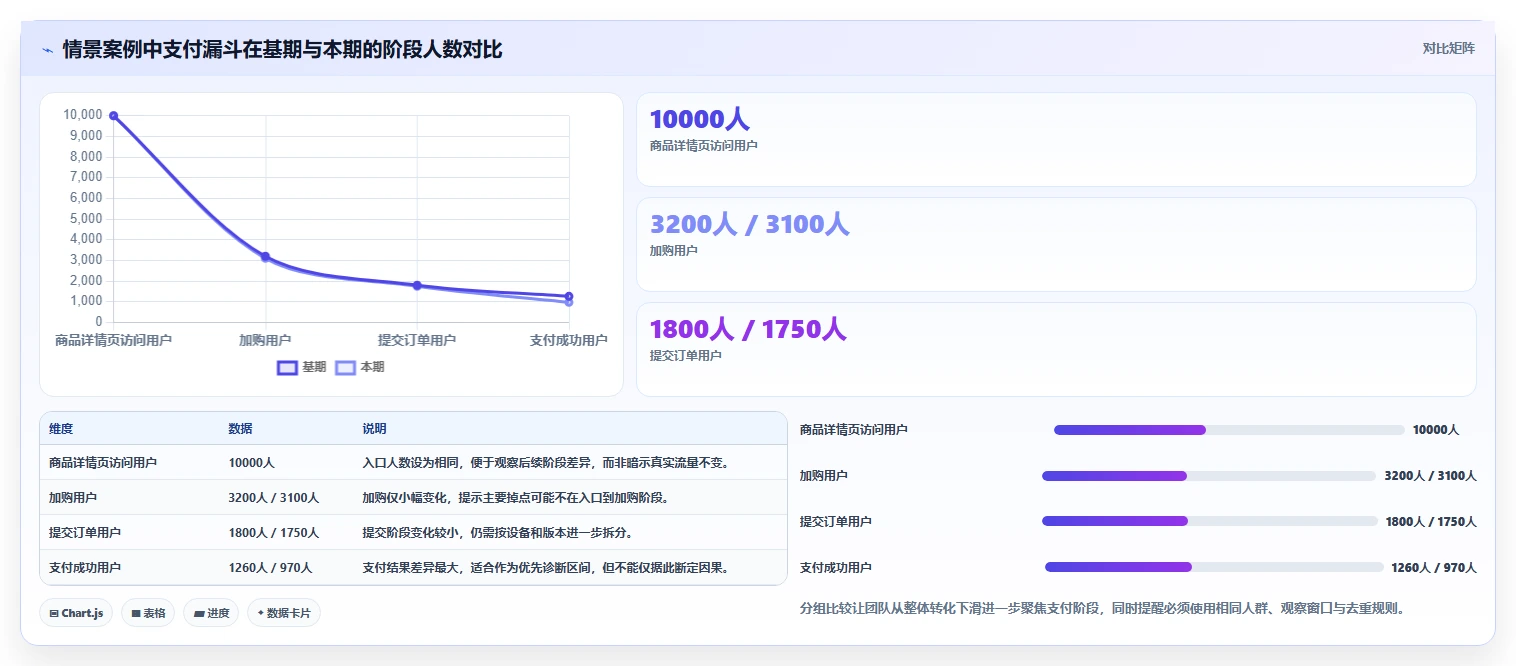Click the 10,000 y-axis tick label
The height and width of the screenshot is (666, 1516).
(x=82, y=115)
